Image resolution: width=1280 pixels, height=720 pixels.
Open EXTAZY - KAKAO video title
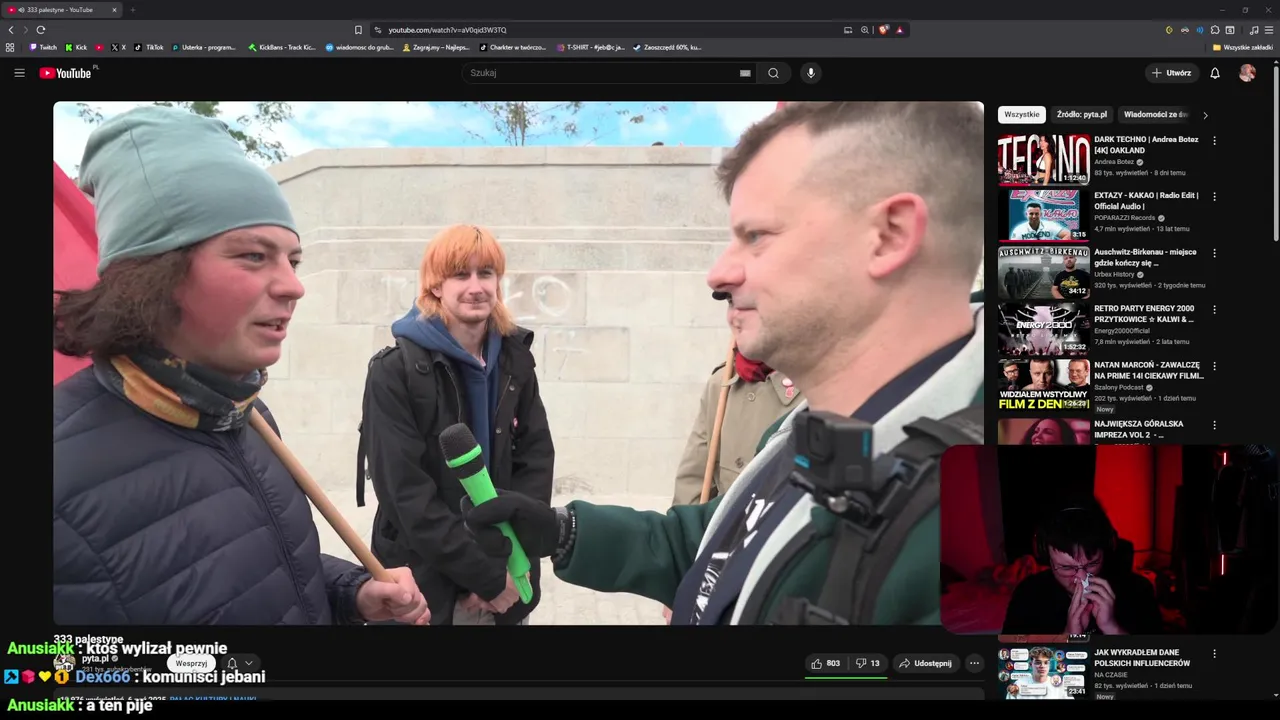(x=1146, y=201)
